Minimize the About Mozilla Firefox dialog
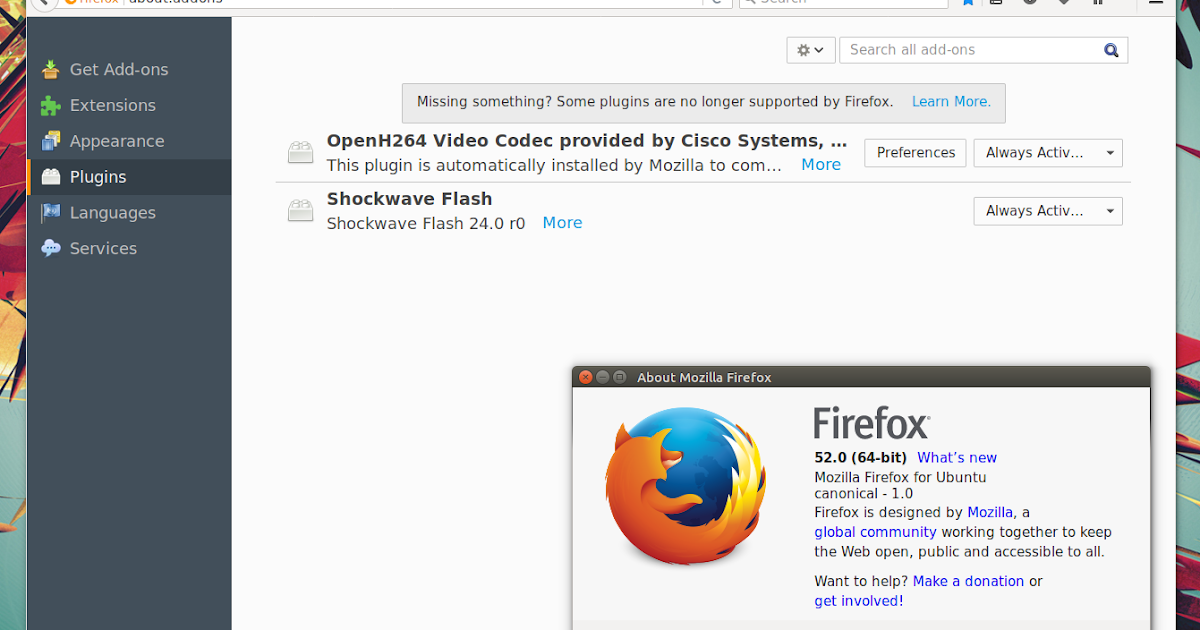1200x630 pixels. coord(603,377)
